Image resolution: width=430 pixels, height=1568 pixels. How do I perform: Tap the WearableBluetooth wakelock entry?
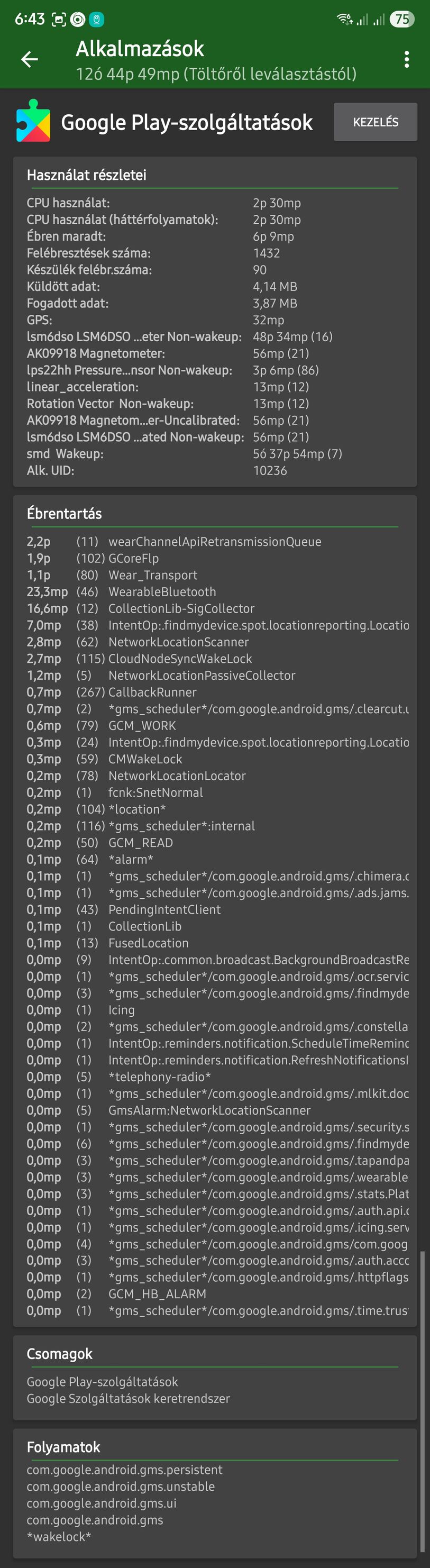162,591
